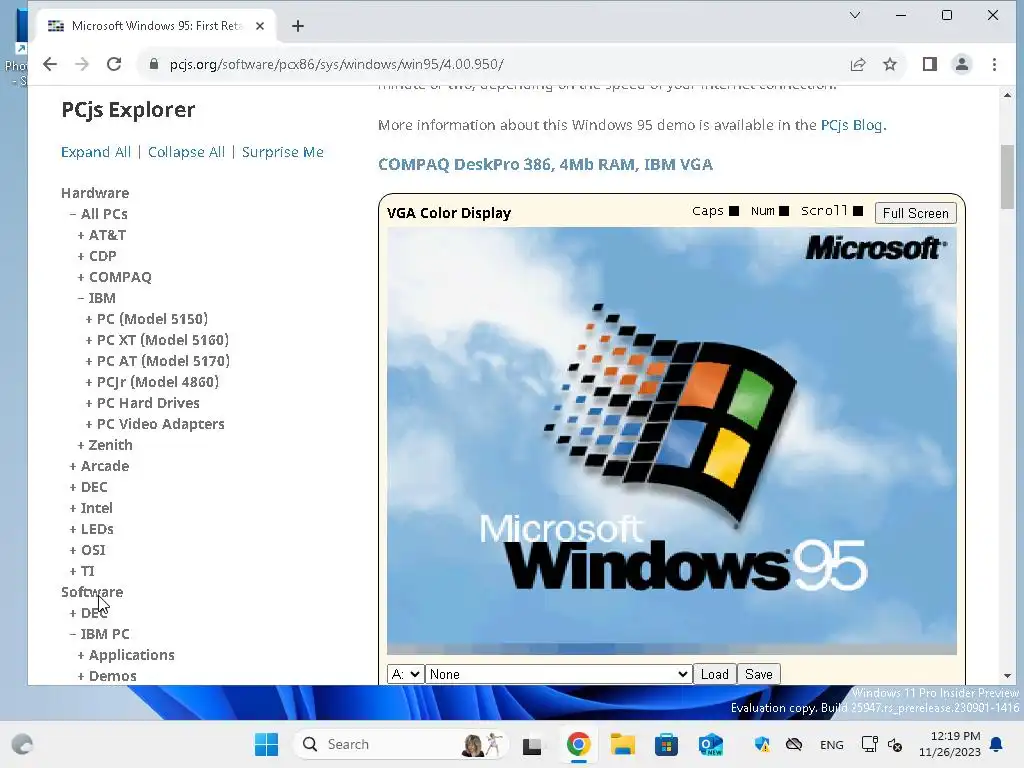Open the PCjs Blog link

[x=852, y=125]
